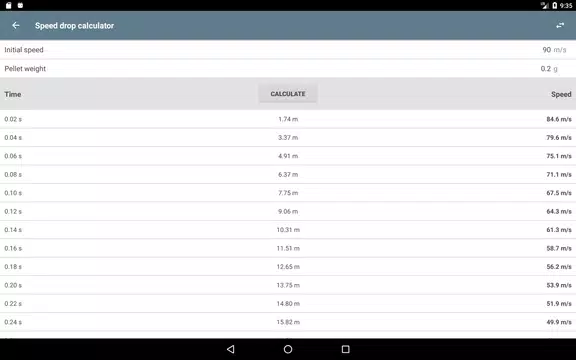Screen dimensions: 576x360
Task: Select the 58.7 m/s speed cell
Action: tap(559, 248)
